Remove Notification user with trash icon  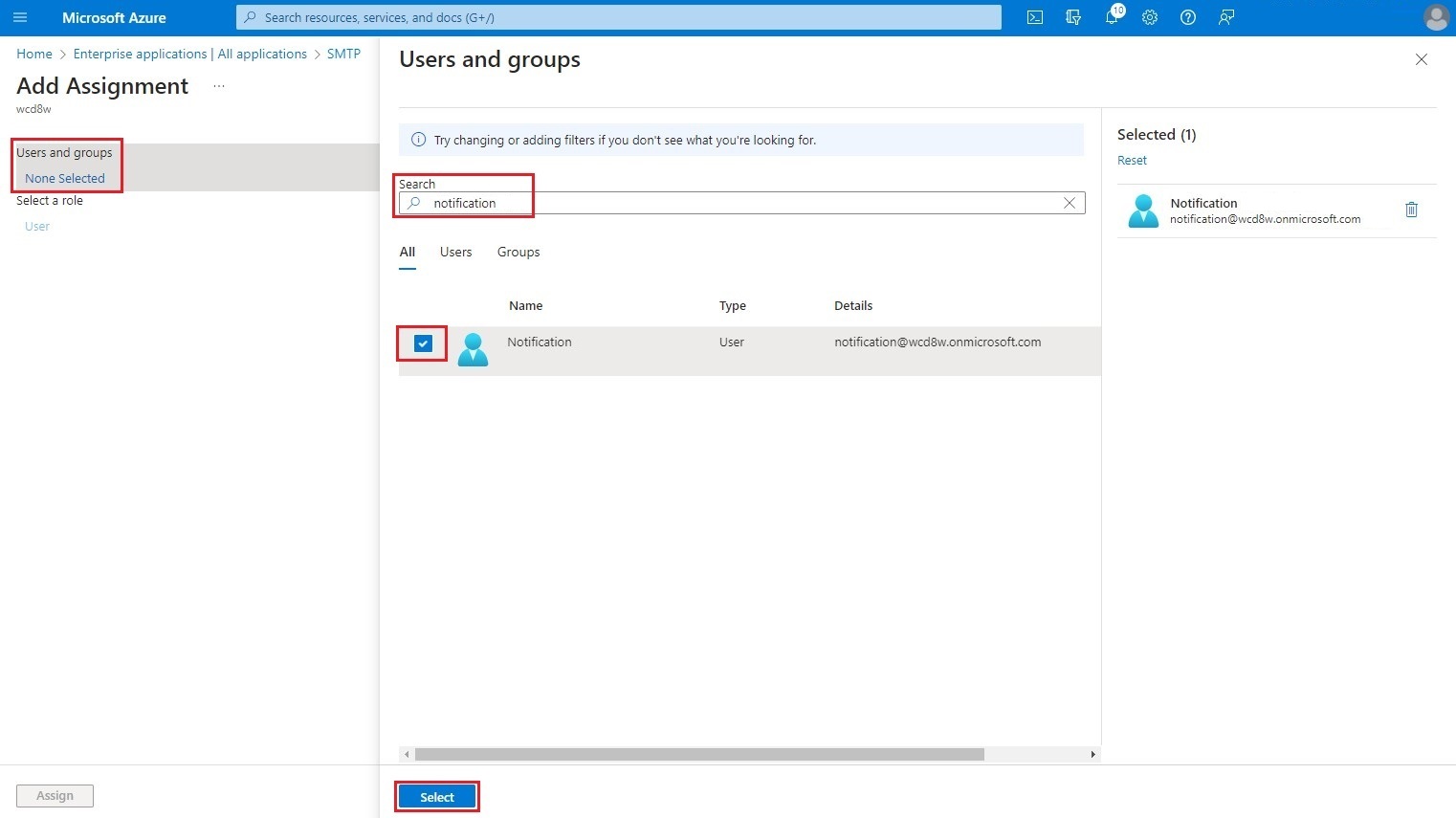pos(1411,210)
